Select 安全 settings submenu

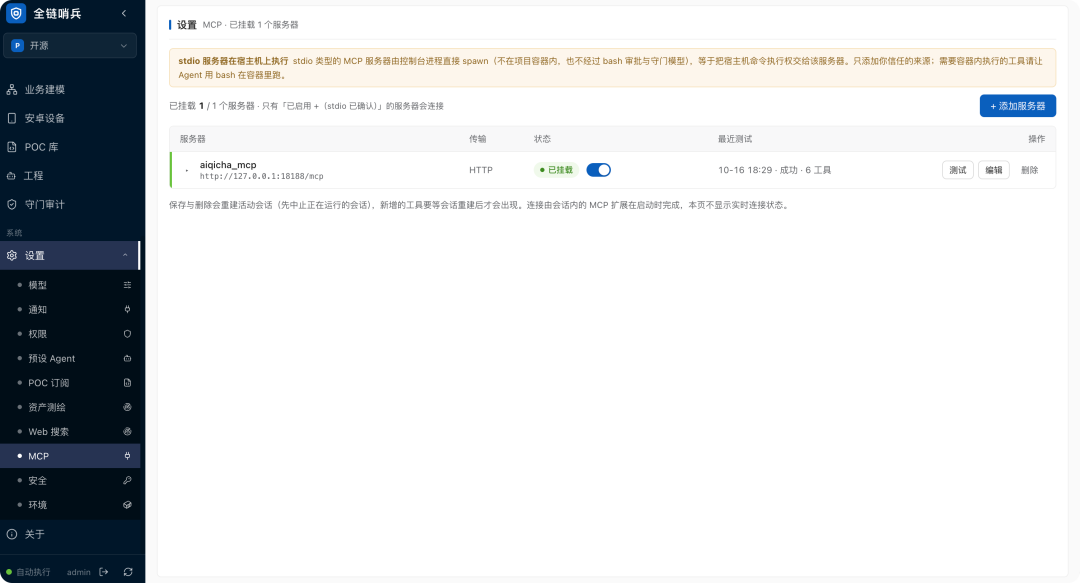coord(70,480)
